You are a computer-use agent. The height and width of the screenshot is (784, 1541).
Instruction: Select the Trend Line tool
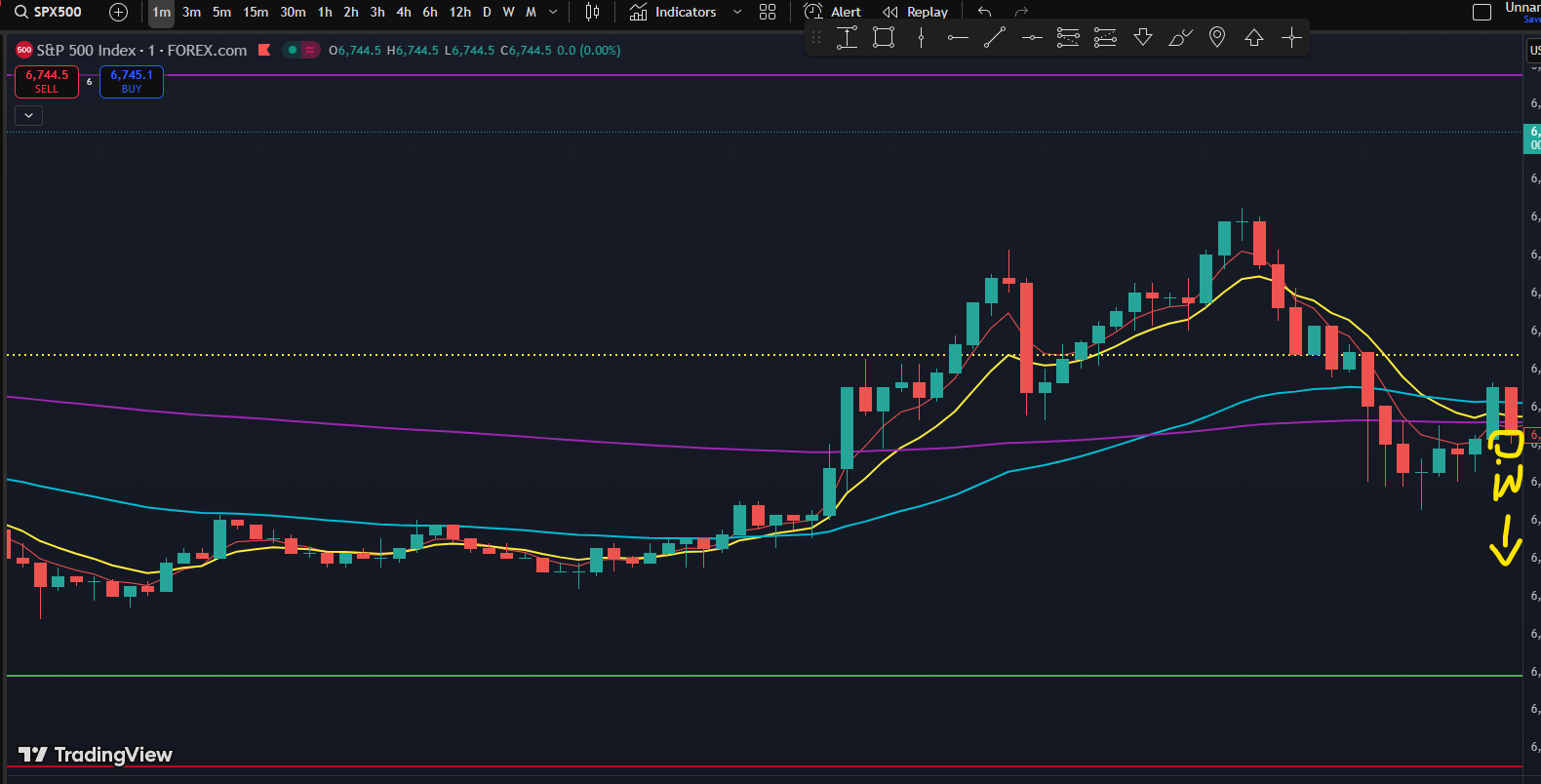coord(995,38)
